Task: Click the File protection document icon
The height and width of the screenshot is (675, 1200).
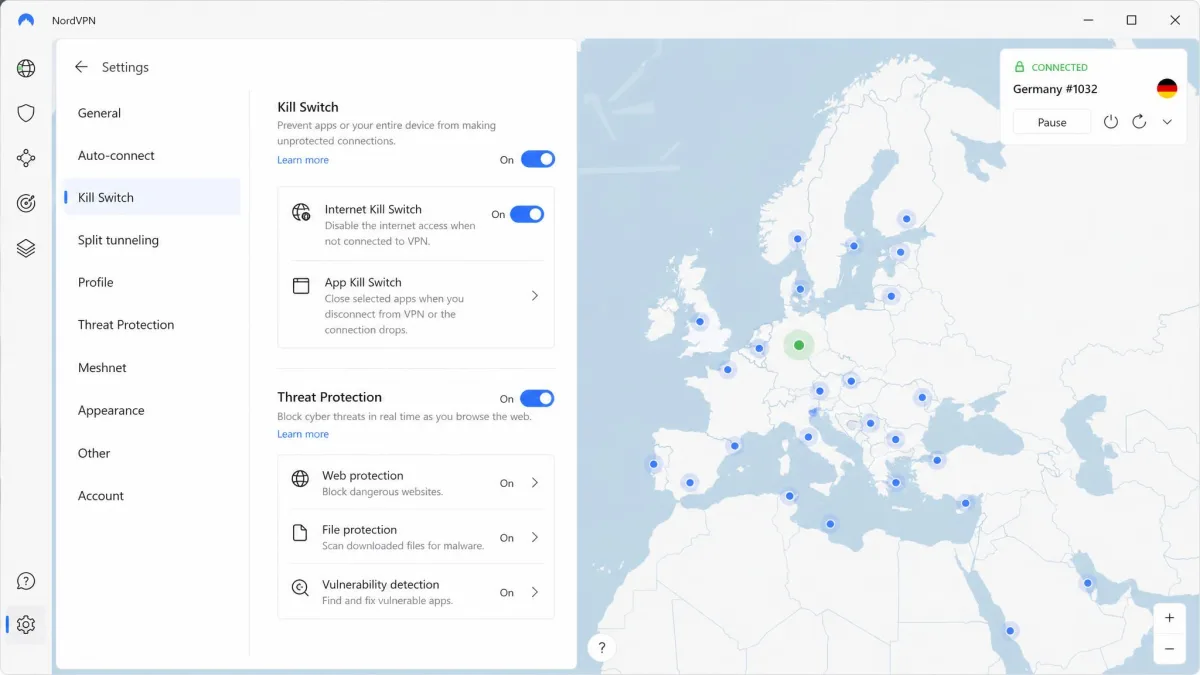Action: point(300,533)
